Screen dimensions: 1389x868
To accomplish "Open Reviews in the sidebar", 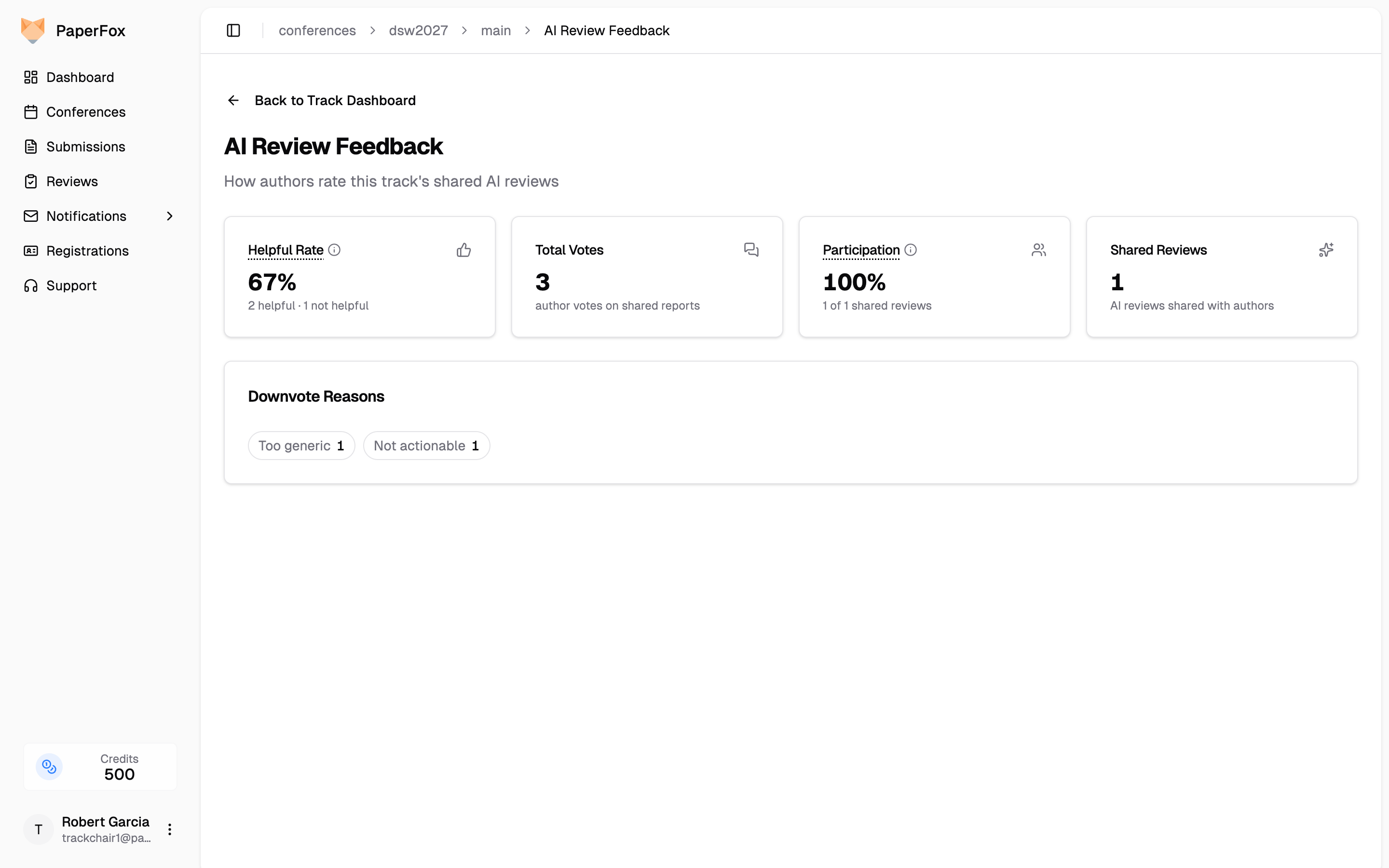I will tap(100, 181).
